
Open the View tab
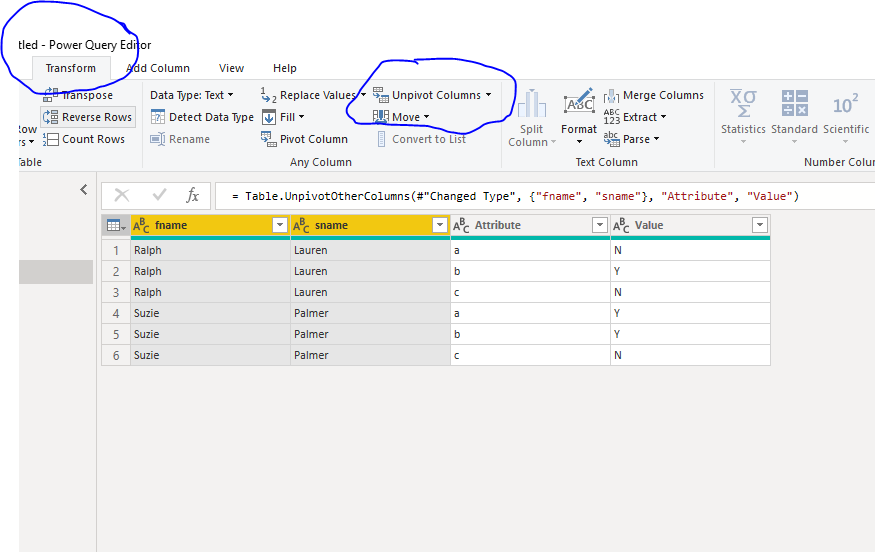point(231,68)
